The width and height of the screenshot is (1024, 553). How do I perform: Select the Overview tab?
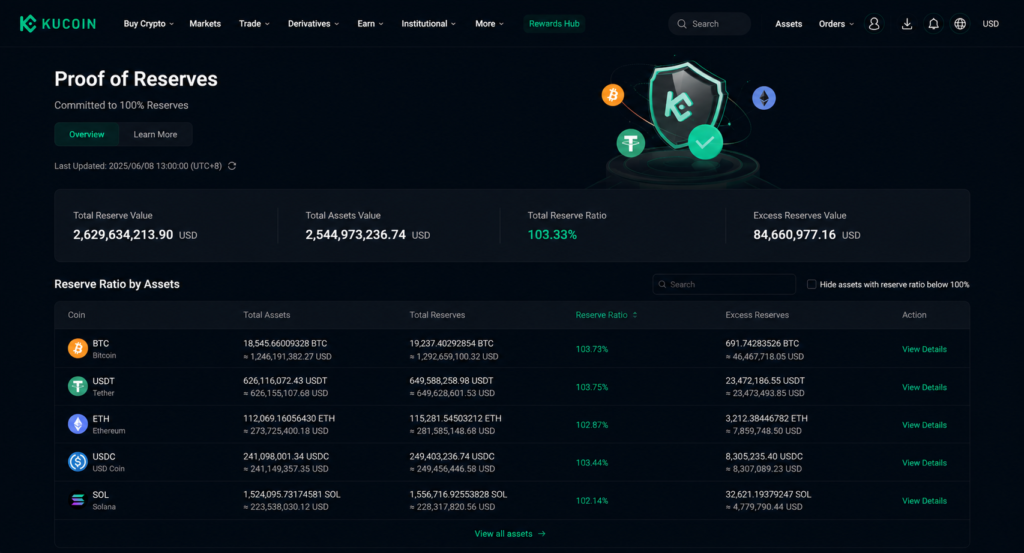click(x=87, y=134)
